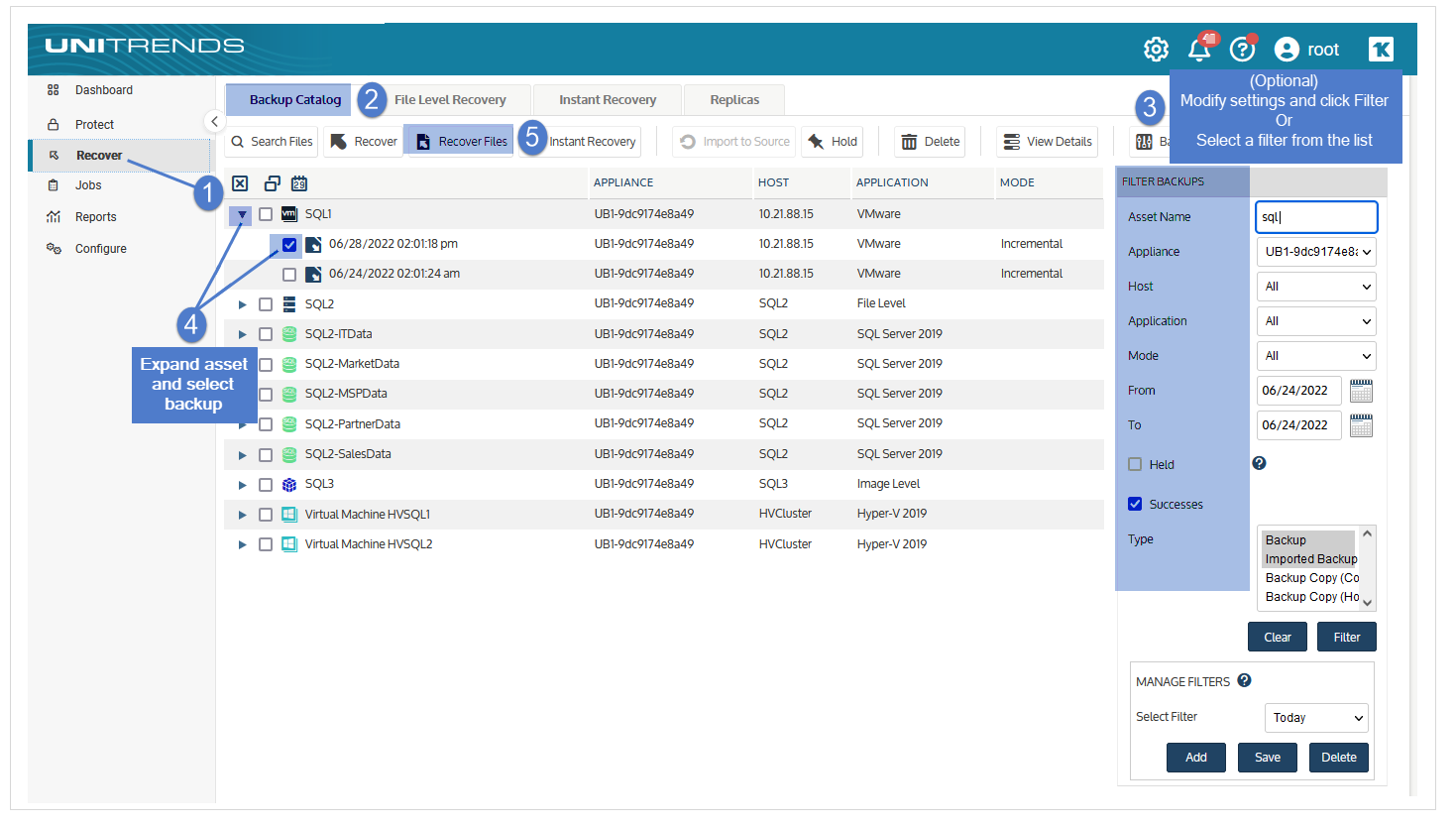Go to Dashboard in the sidebar

[103, 90]
